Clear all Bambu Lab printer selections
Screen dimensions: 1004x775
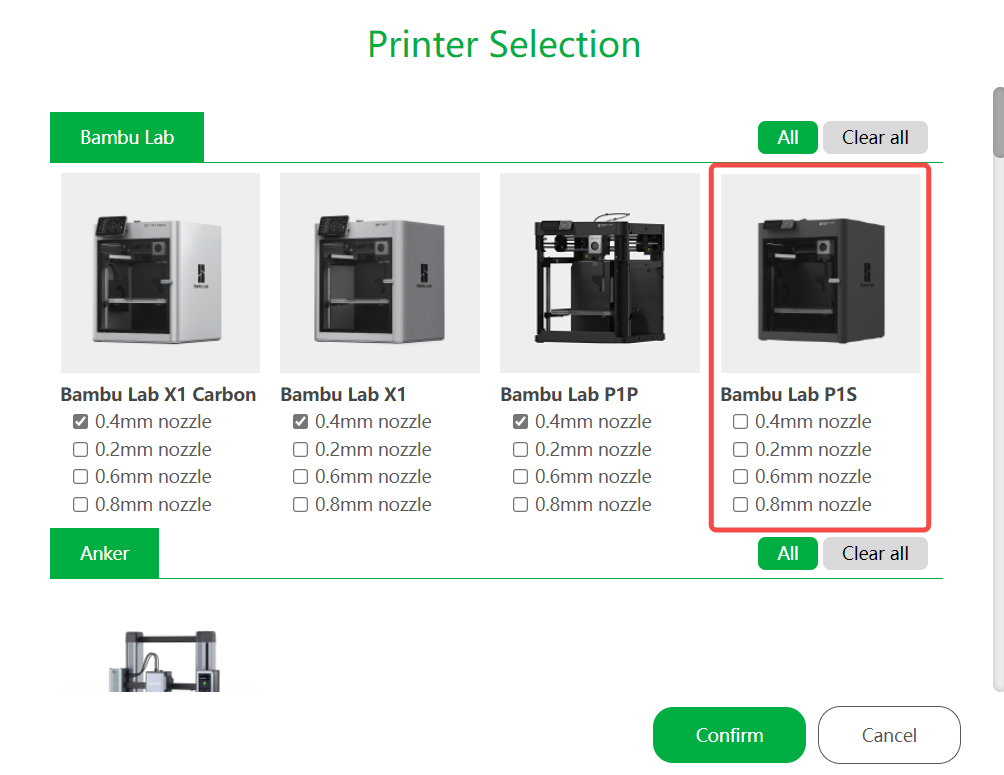tap(875, 137)
